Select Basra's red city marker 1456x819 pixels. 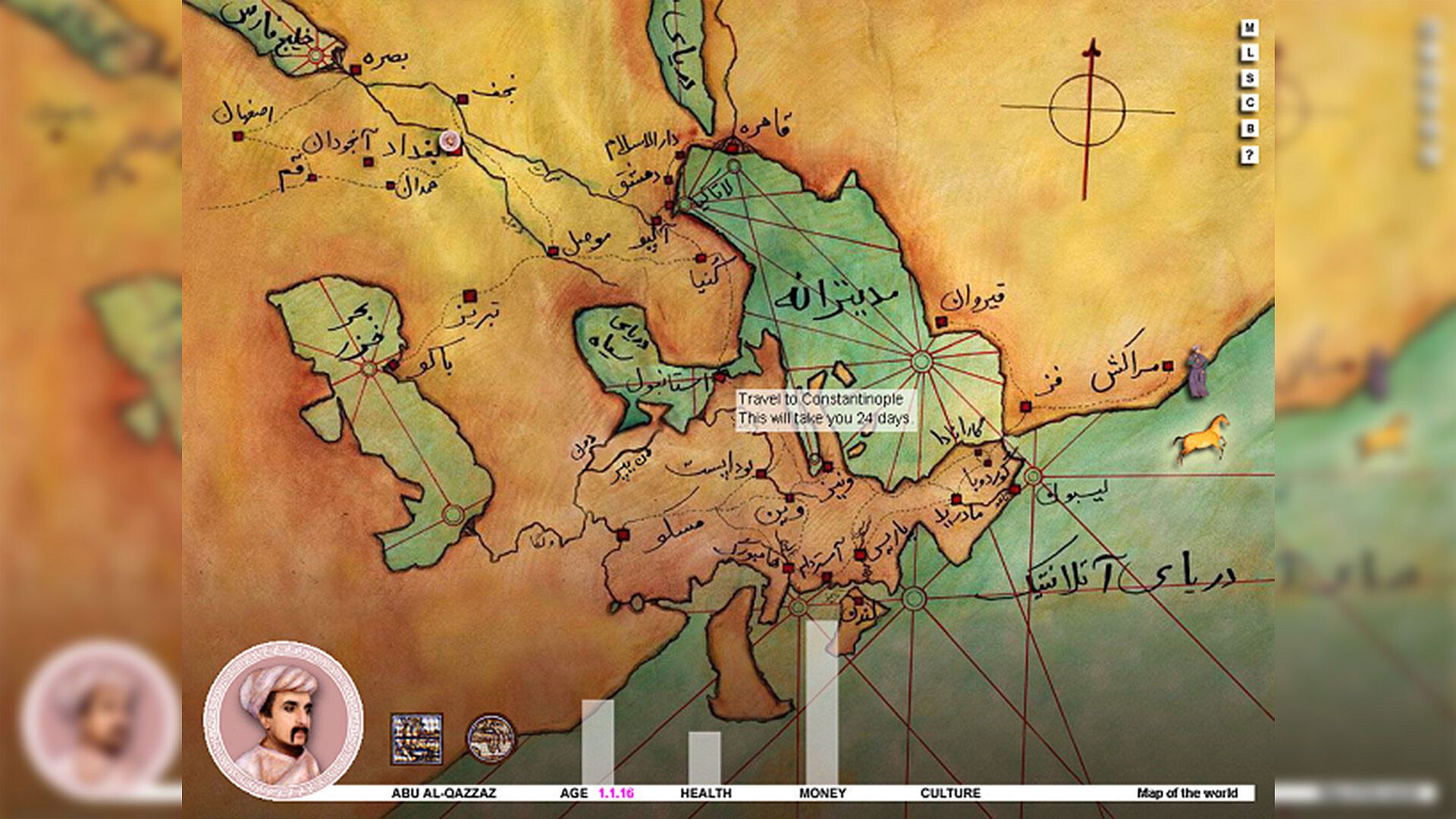355,70
